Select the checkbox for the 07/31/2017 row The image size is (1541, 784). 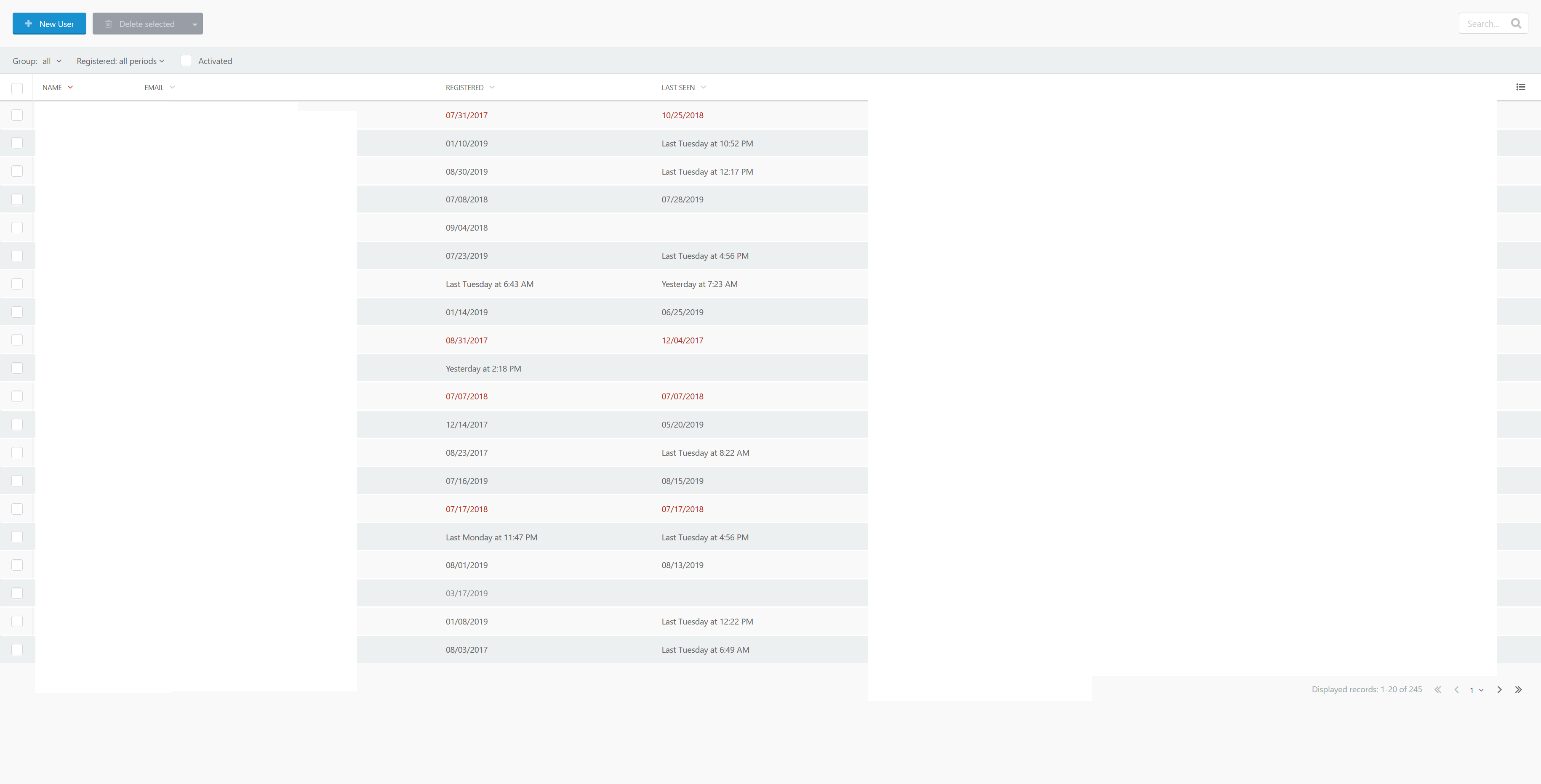point(17,115)
